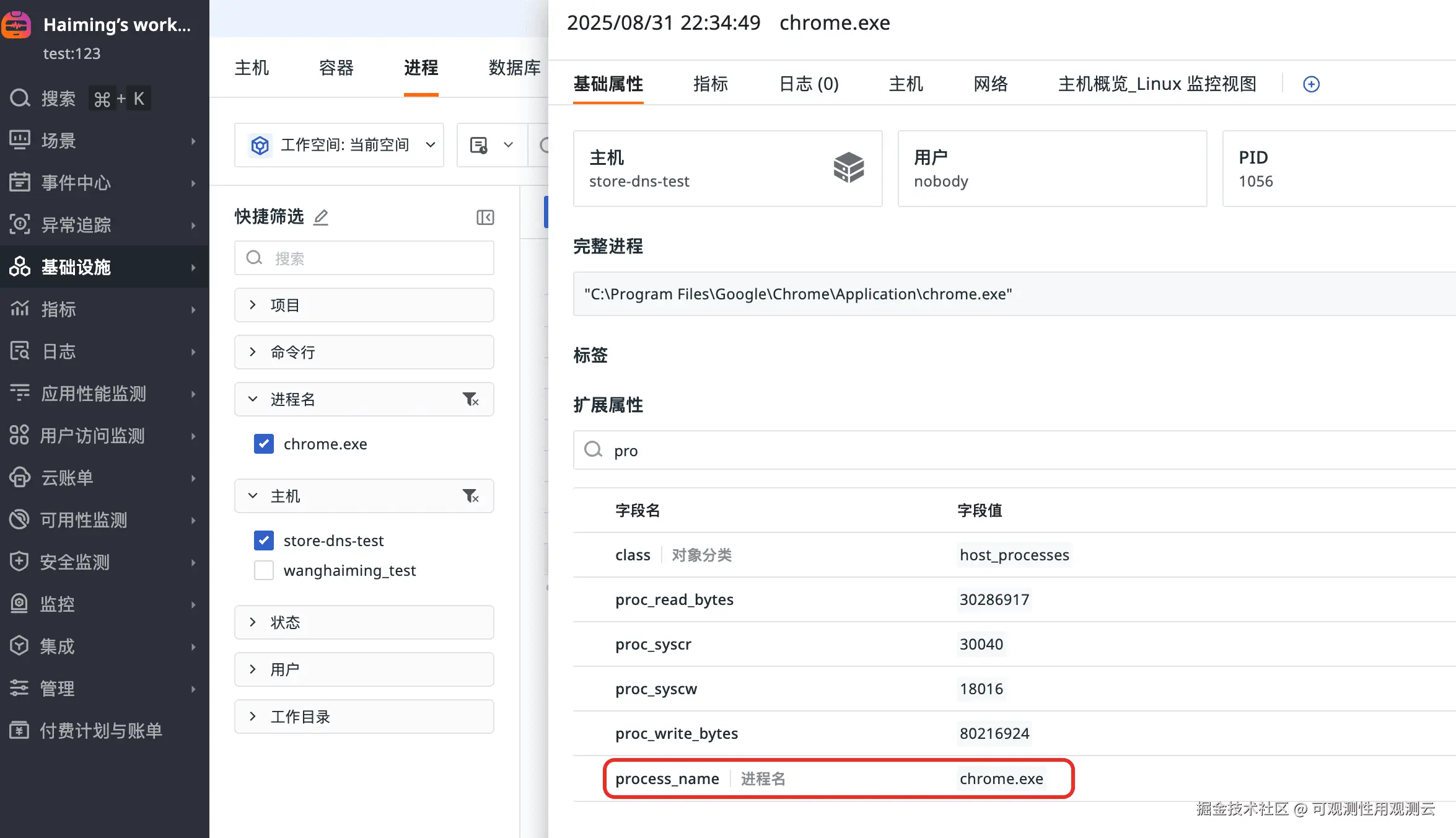
Task: Open 用户访问监测 in the sidebar
Action: pos(104,436)
